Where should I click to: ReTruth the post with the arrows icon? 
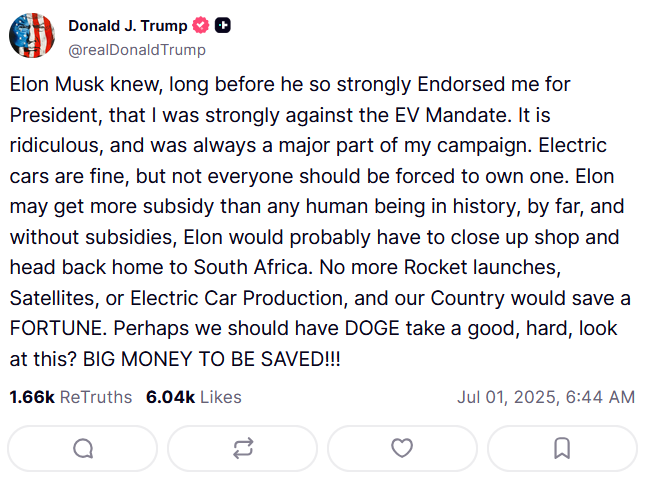coord(243,449)
